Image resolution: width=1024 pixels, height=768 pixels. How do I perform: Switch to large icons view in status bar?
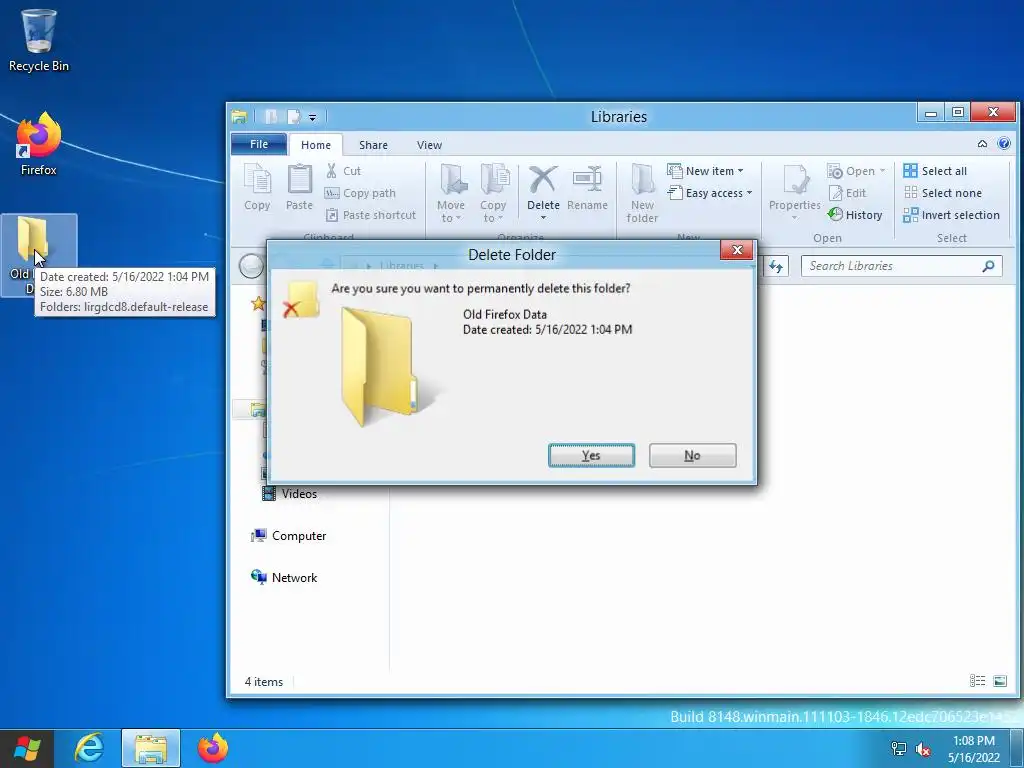1000,681
